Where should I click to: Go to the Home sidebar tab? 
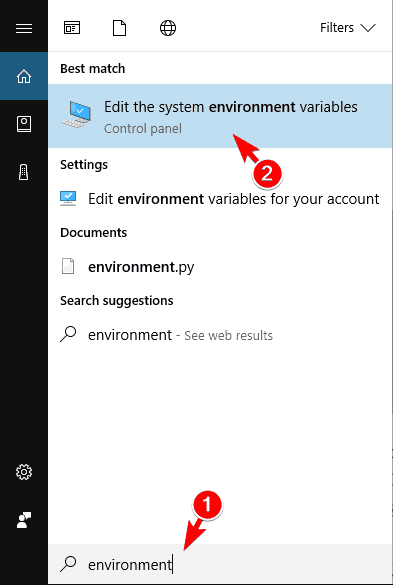24,76
